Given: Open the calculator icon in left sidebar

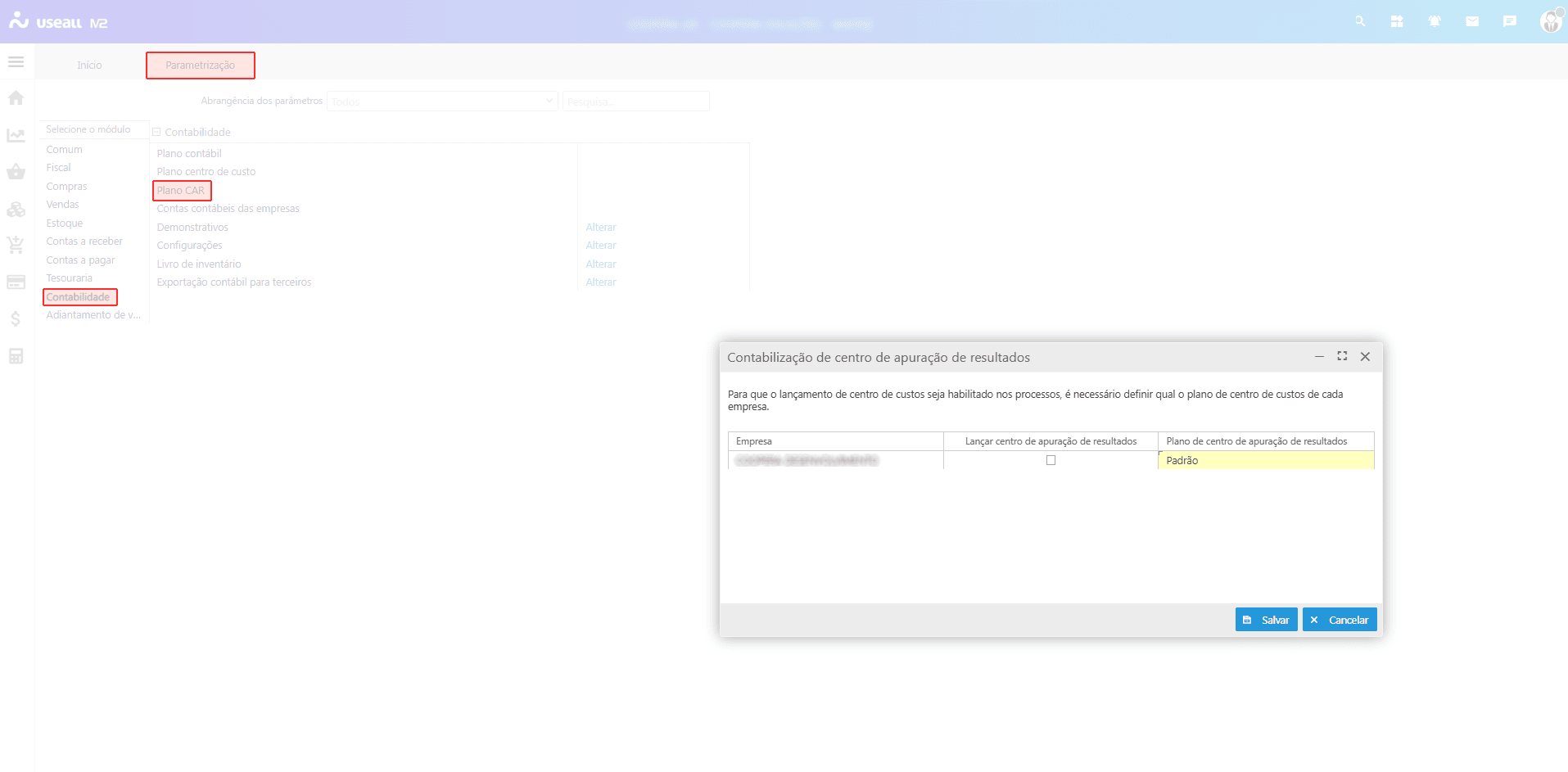Looking at the screenshot, I should click(x=16, y=356).
